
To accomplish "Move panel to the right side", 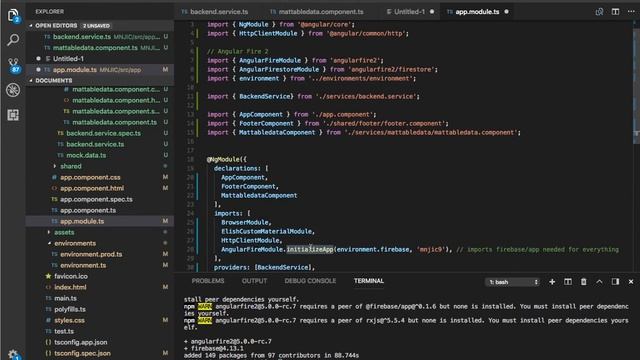I will (615, 282).
